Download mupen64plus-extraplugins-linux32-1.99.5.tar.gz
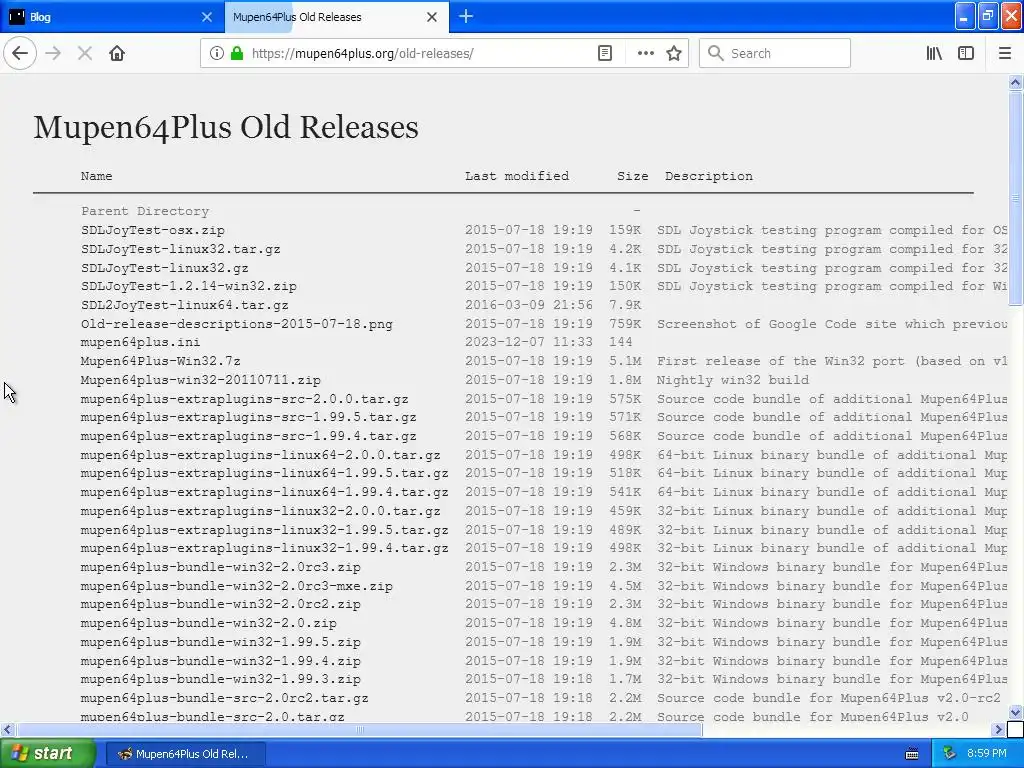This screenshot has height=768, width=1024. click(x=264, y=530)
